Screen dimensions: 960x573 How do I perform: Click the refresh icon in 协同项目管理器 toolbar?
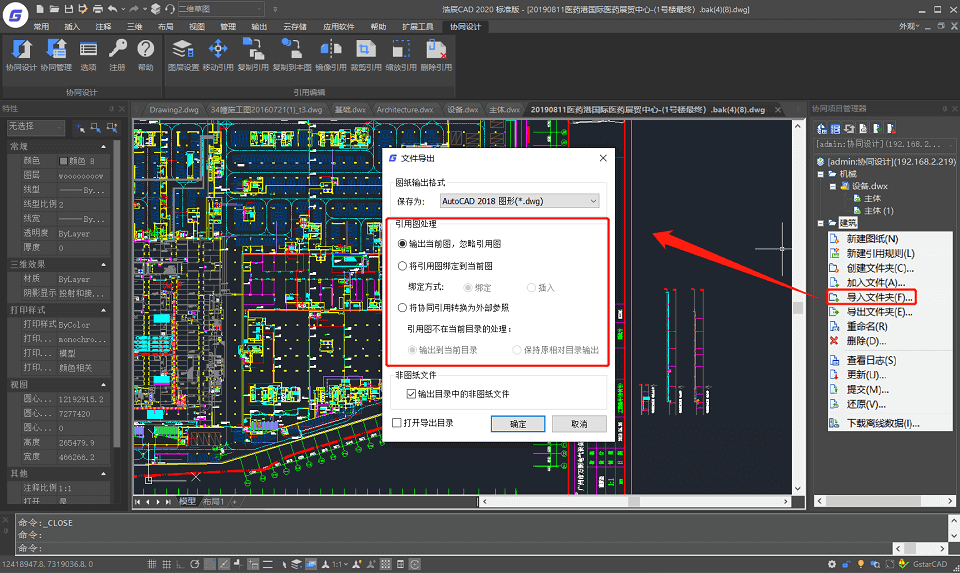[849, 129]
